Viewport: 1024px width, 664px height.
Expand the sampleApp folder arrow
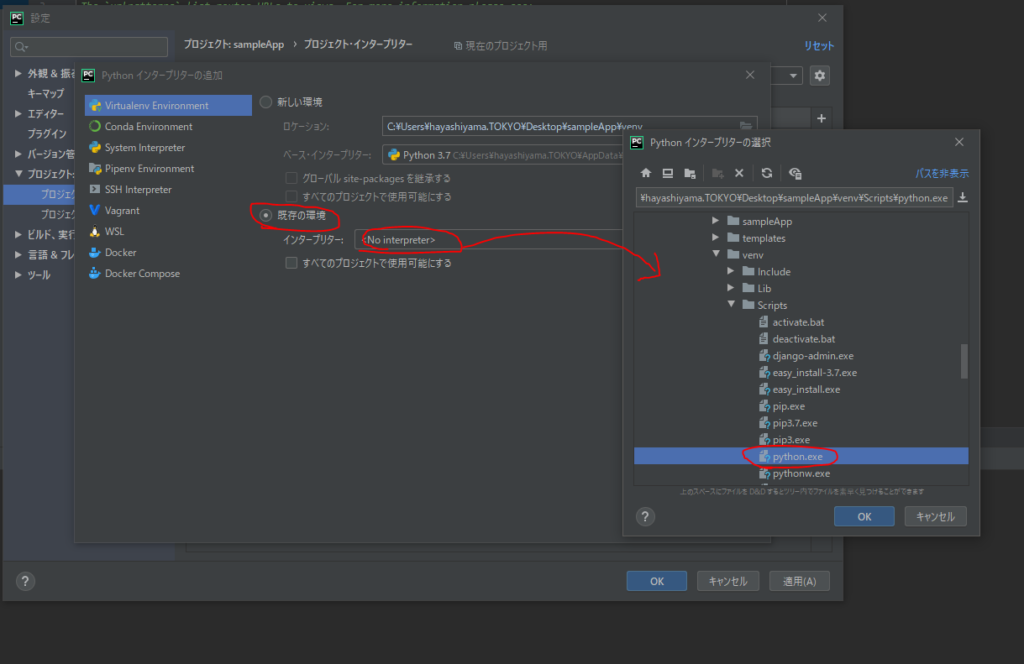pyautogui.click(x=716, y=221)
